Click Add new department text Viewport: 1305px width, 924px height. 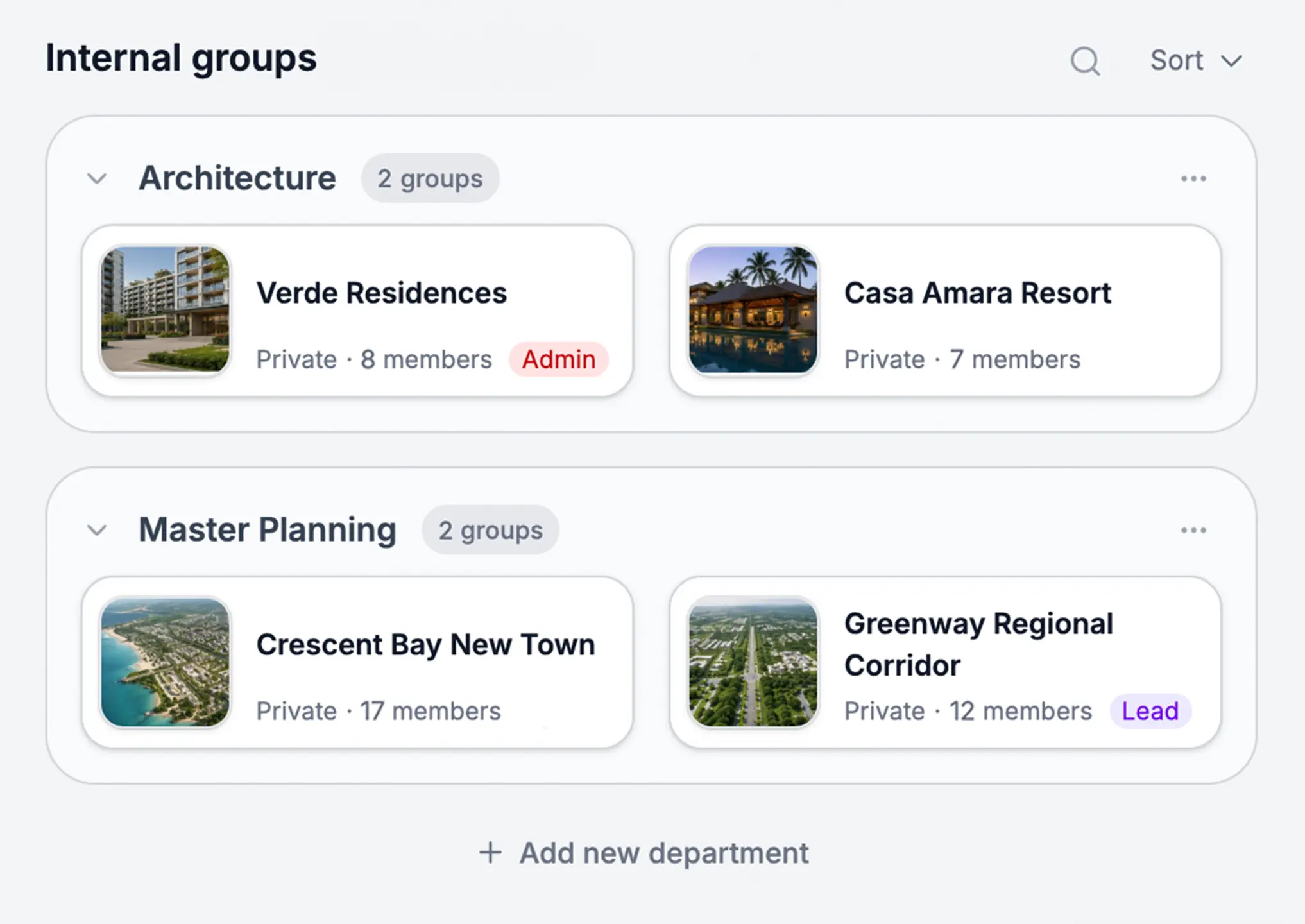pyautogui.click(x=664, y=853)
